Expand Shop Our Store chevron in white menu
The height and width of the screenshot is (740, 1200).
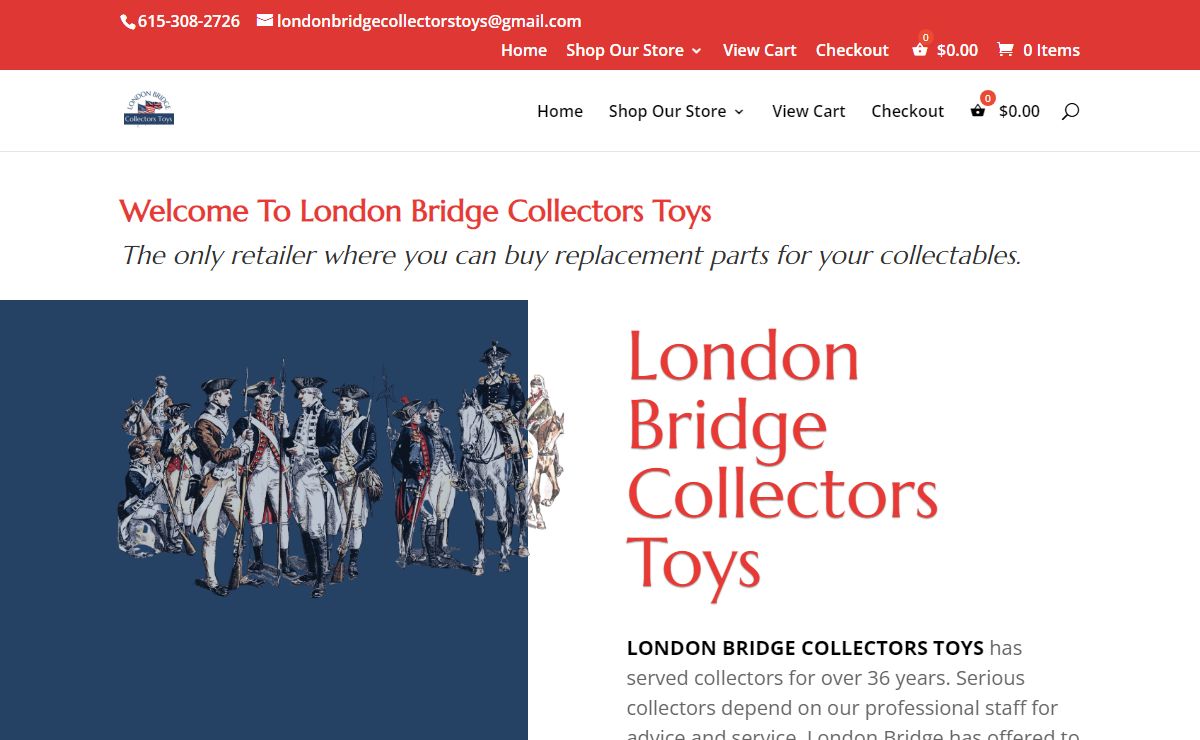(x=739, y=112)
